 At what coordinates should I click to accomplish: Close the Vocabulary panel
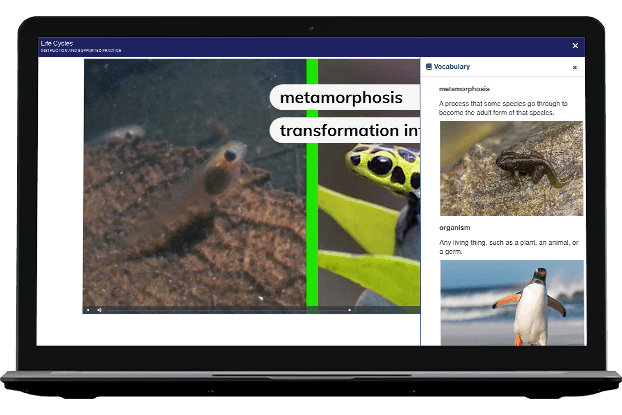tap(574, 67)
